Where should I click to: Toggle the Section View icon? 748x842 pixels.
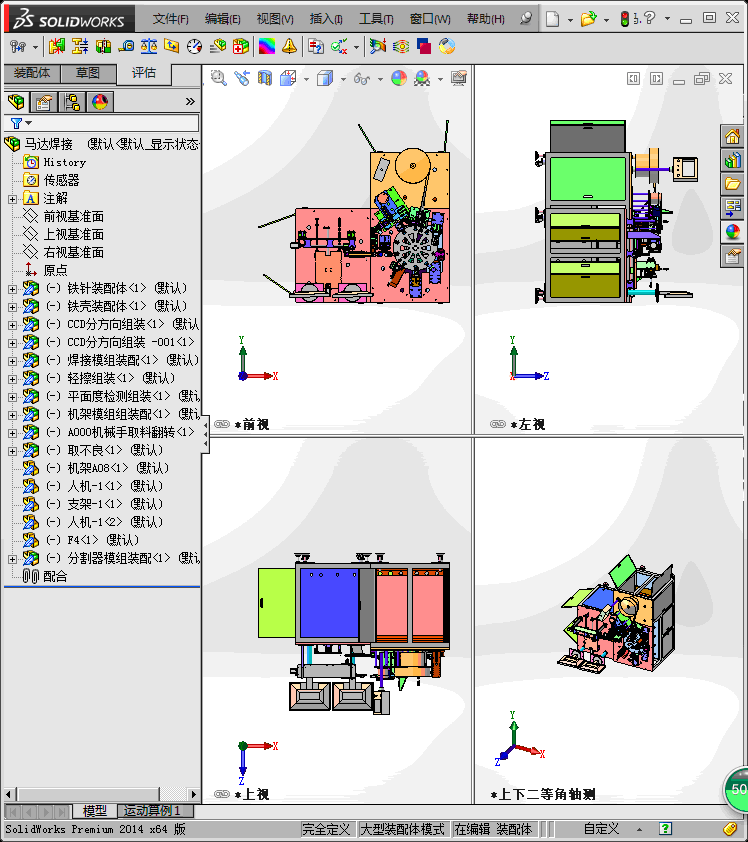[x=265, y=78]
